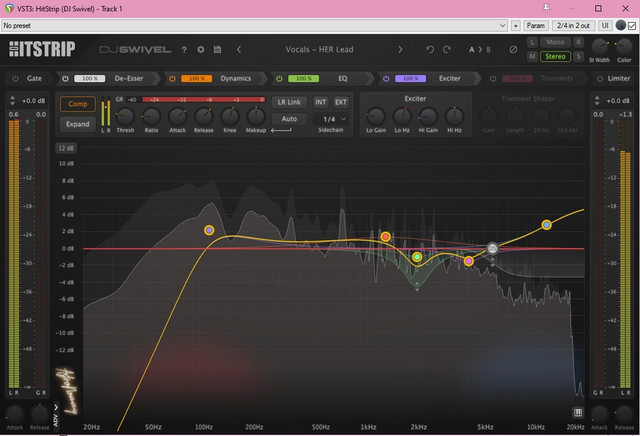Screen dimensions: 640x436
Task: Click the makeup link arrow icon
Action: (281, 130)
